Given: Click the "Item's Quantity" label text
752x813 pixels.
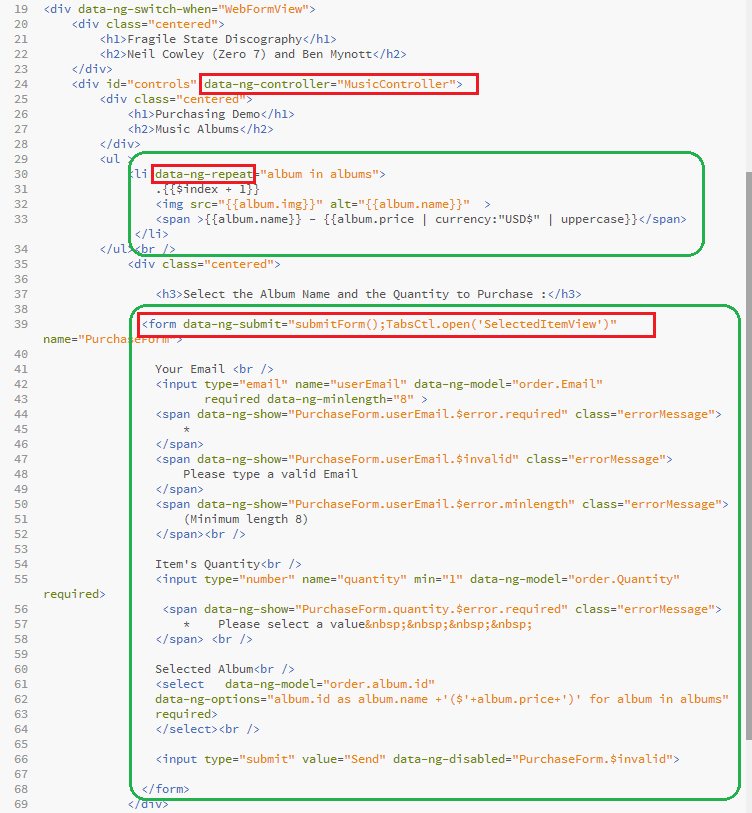Looking at the screenshot, I should point(207,565).
